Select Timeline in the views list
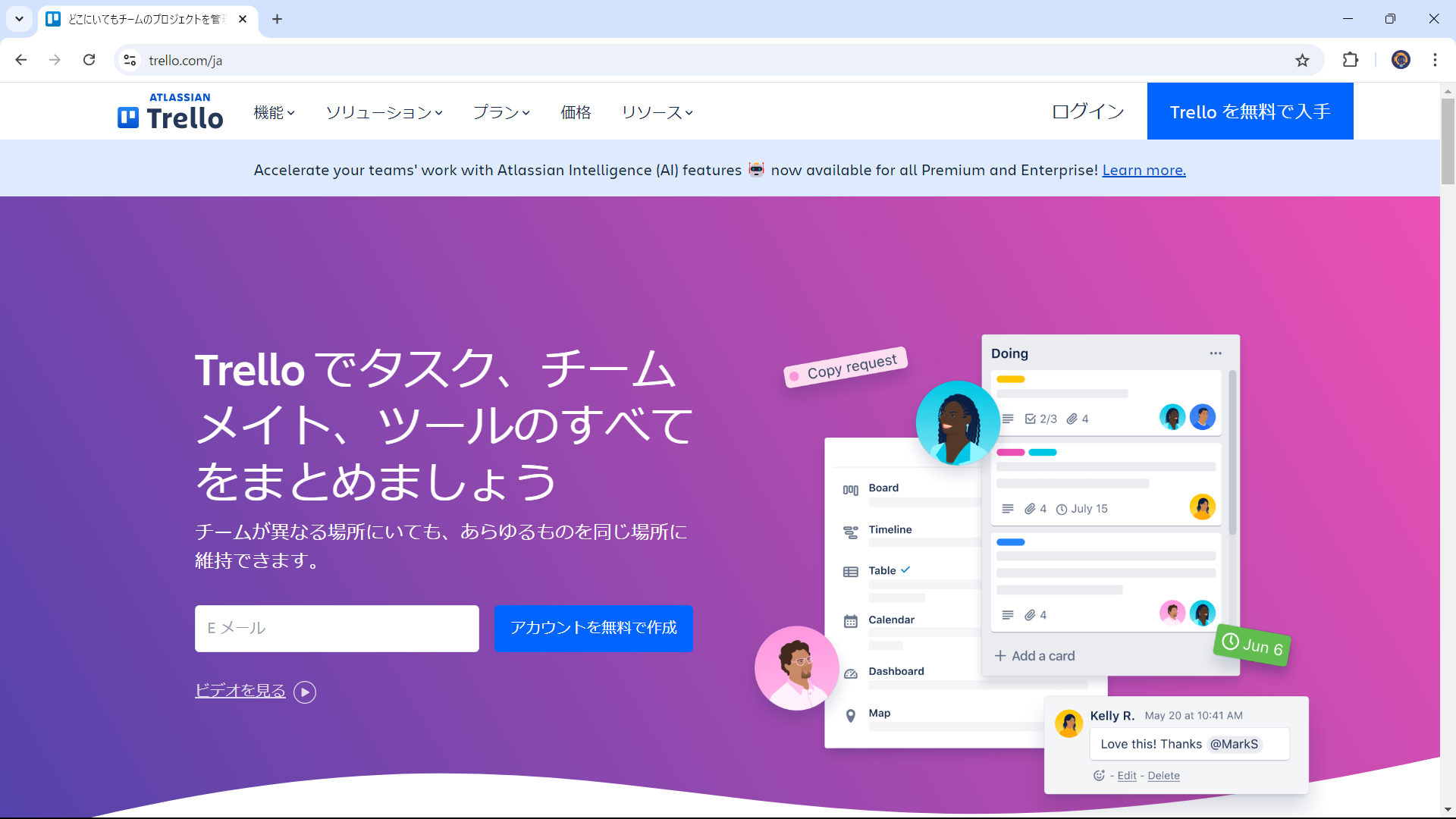Viewport: 1456px width, 819px height. tap(890, 529)
